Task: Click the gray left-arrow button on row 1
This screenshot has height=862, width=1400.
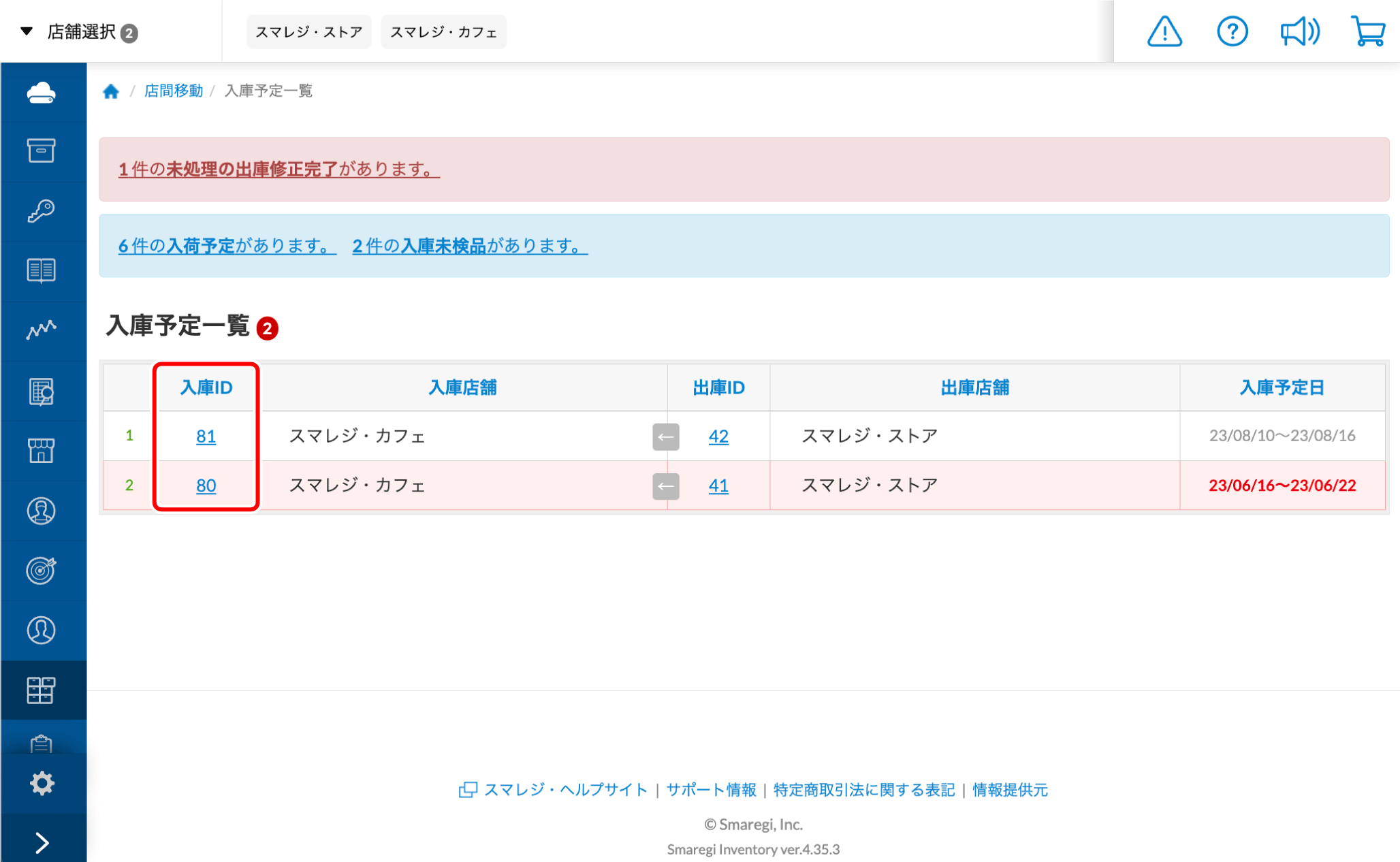Action: [x=665, y=436]
